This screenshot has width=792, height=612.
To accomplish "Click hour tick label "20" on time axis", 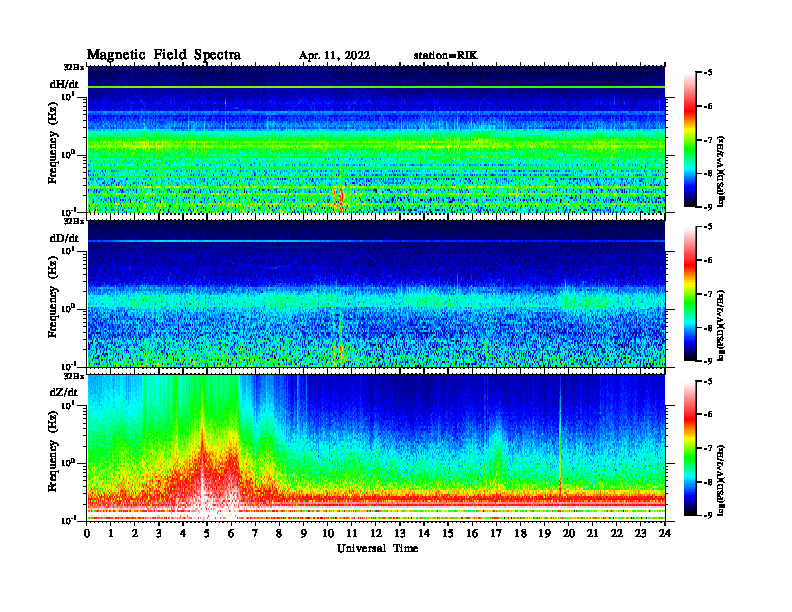I will (569, 533).
